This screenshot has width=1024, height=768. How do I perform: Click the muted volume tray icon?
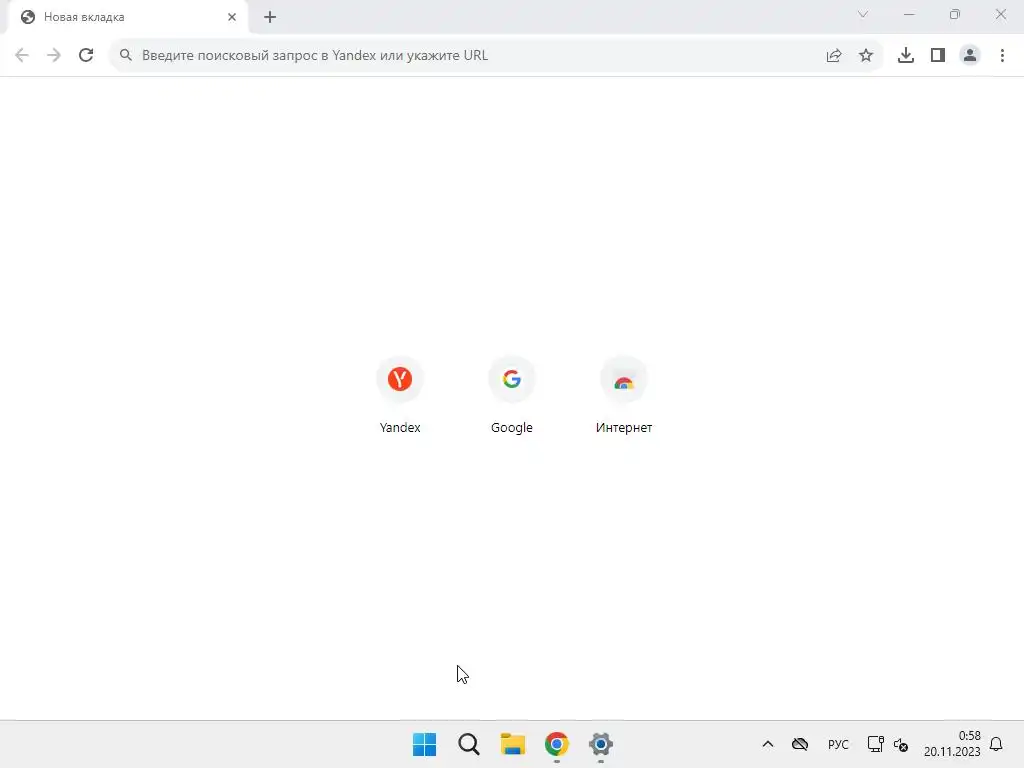point(901,744)
